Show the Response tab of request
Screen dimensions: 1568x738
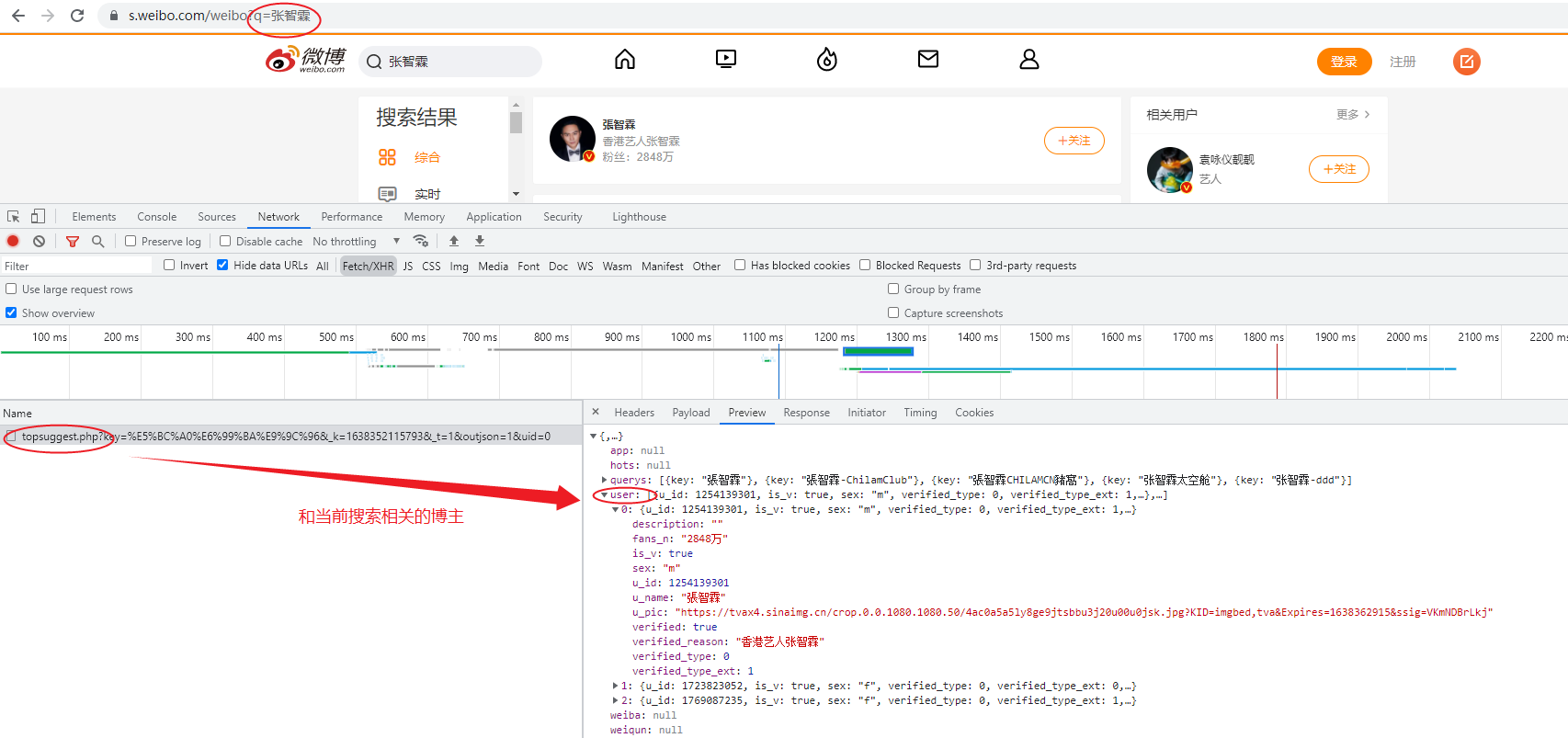tap(807, 413)
